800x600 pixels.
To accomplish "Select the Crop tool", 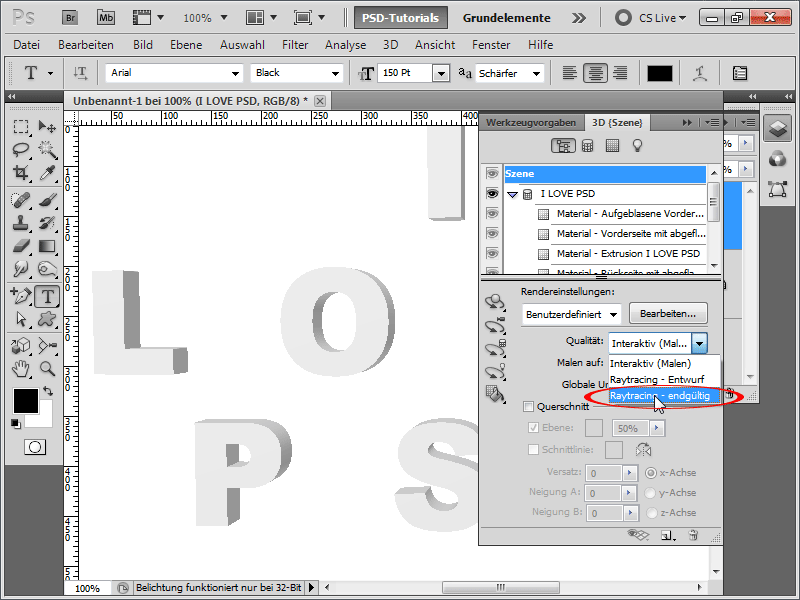I will [x=20, y=173].
